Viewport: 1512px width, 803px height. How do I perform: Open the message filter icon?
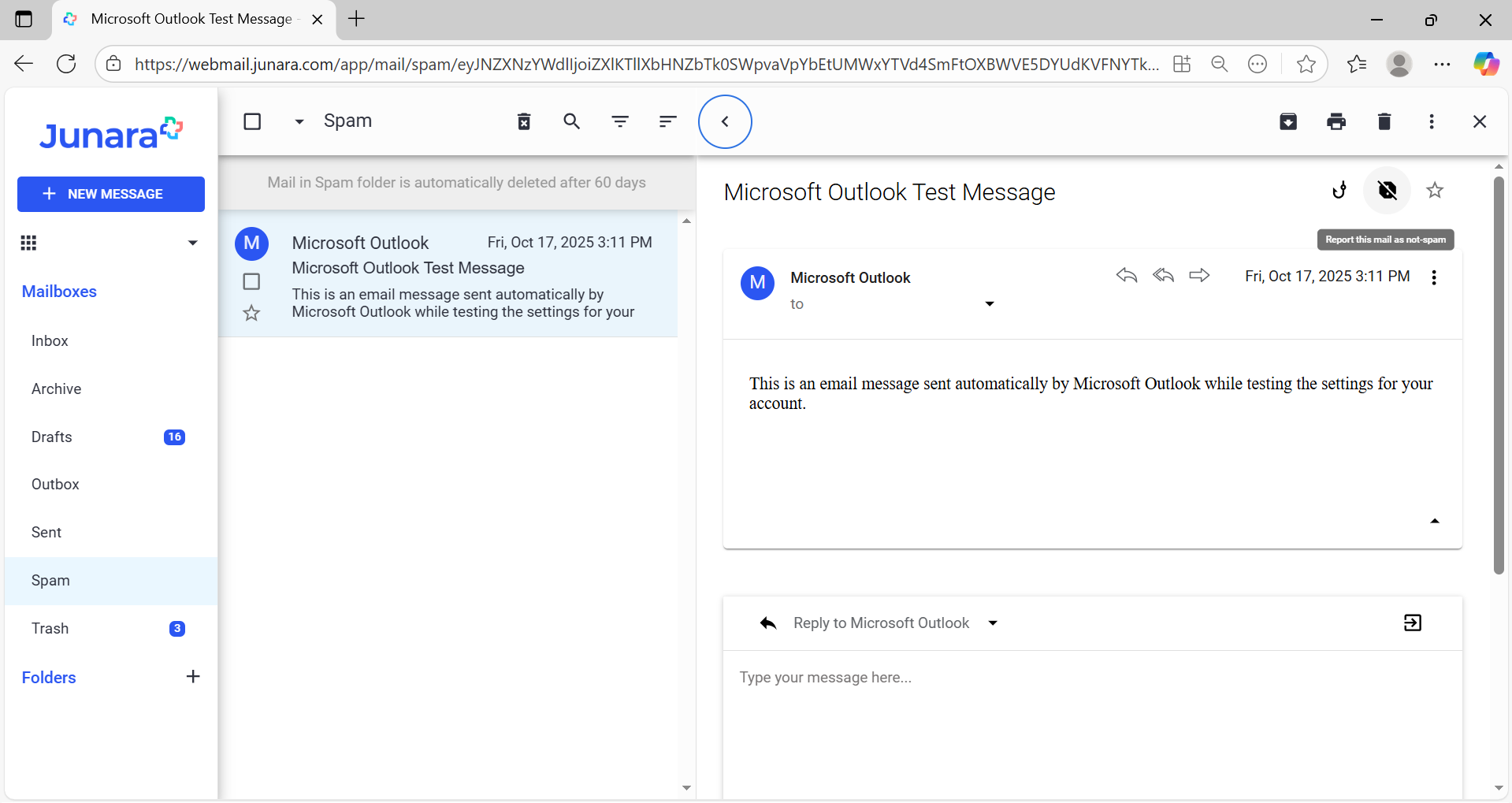coord(620,121)
